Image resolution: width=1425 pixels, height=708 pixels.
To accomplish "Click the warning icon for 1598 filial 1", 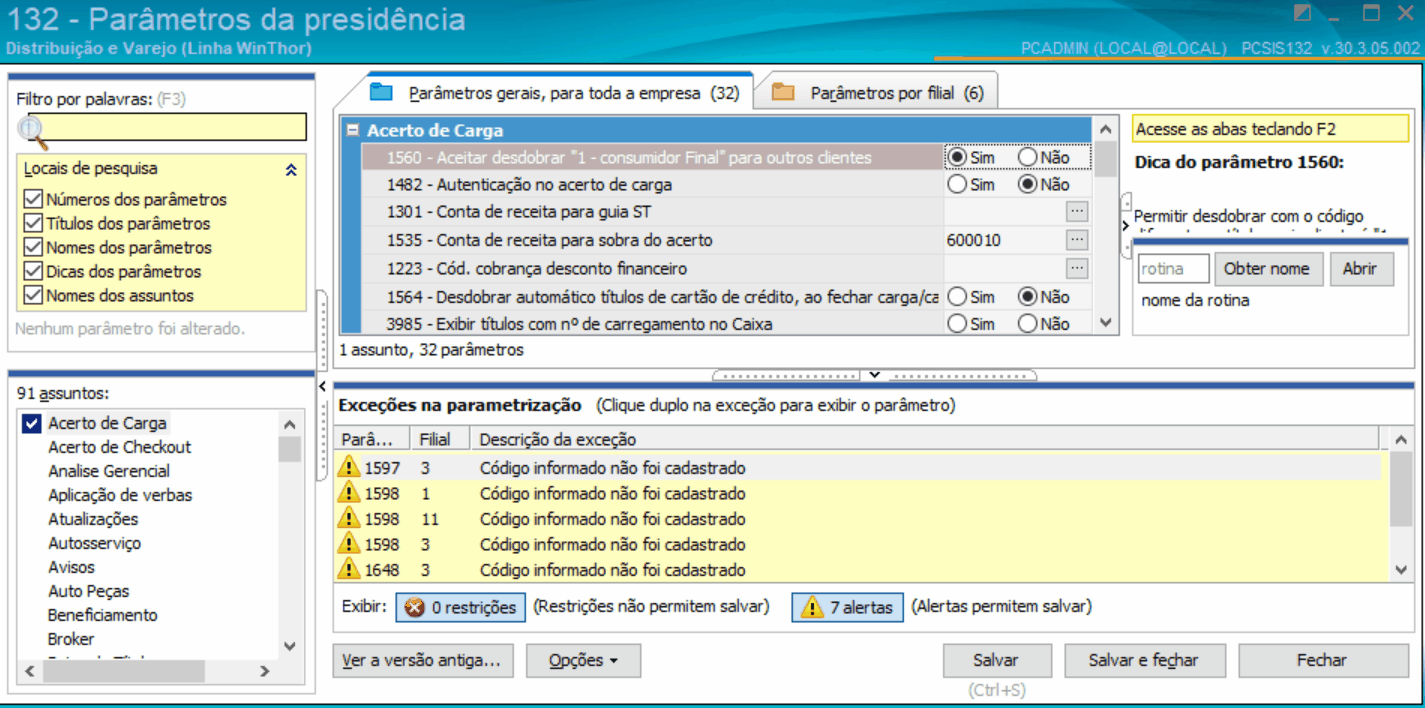I will [x=349, y=493].
